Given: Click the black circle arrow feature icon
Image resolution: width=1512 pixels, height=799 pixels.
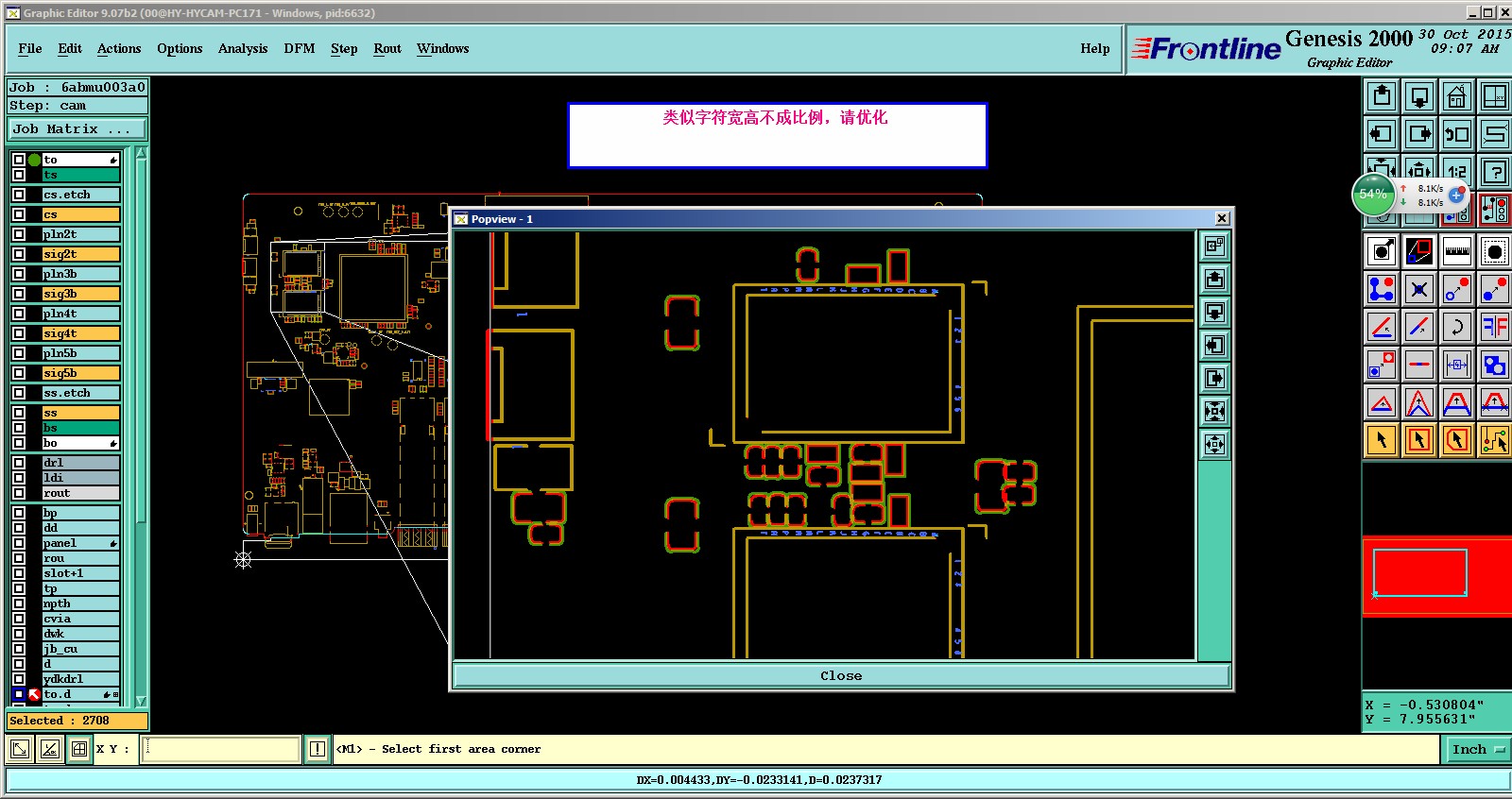Looking at the screenshot, I should pyautogui.click(x=1382, y=251).
